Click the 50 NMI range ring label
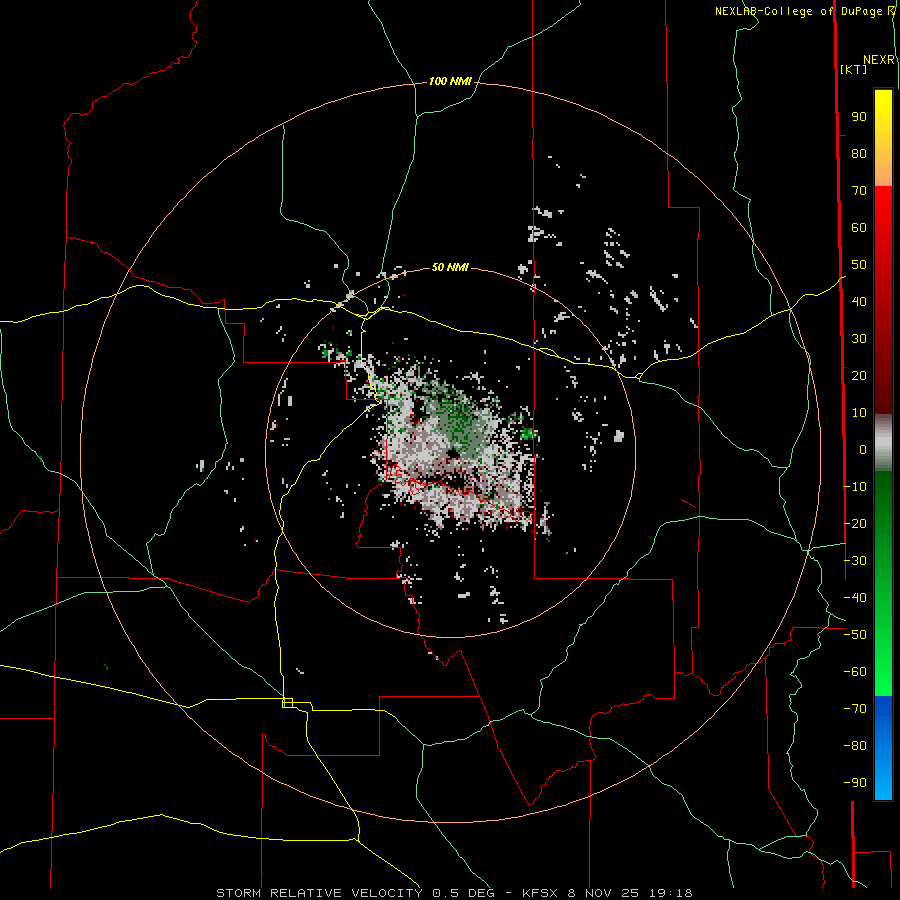 pyautogui.click(x=450, y=267)
